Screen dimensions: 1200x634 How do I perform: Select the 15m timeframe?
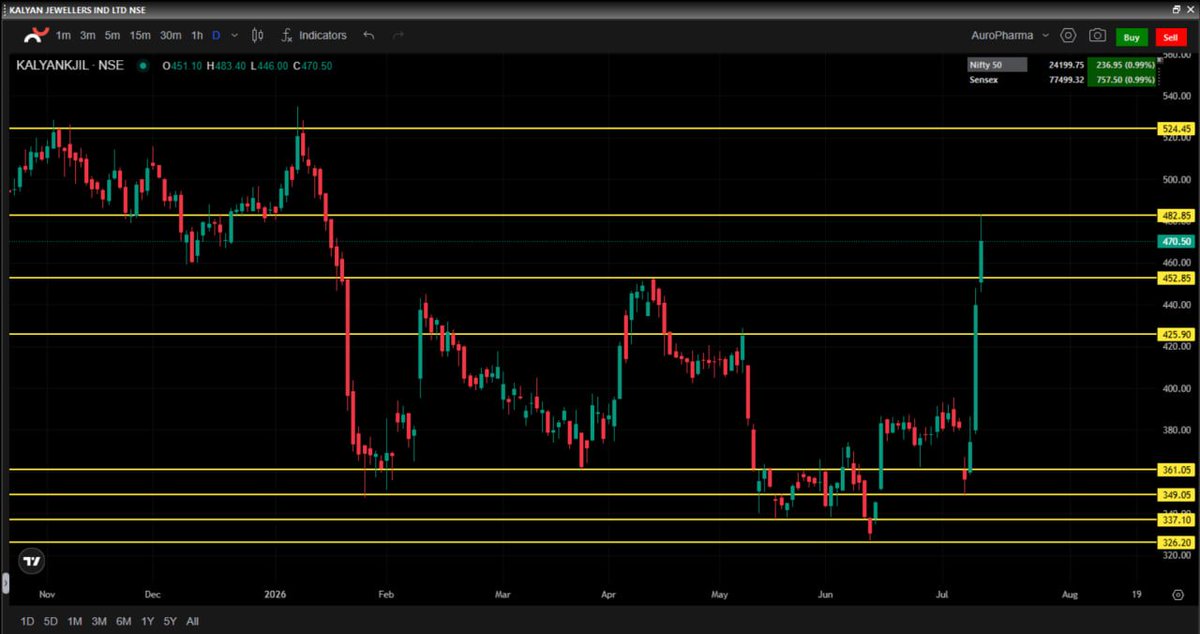click(140, 35)
